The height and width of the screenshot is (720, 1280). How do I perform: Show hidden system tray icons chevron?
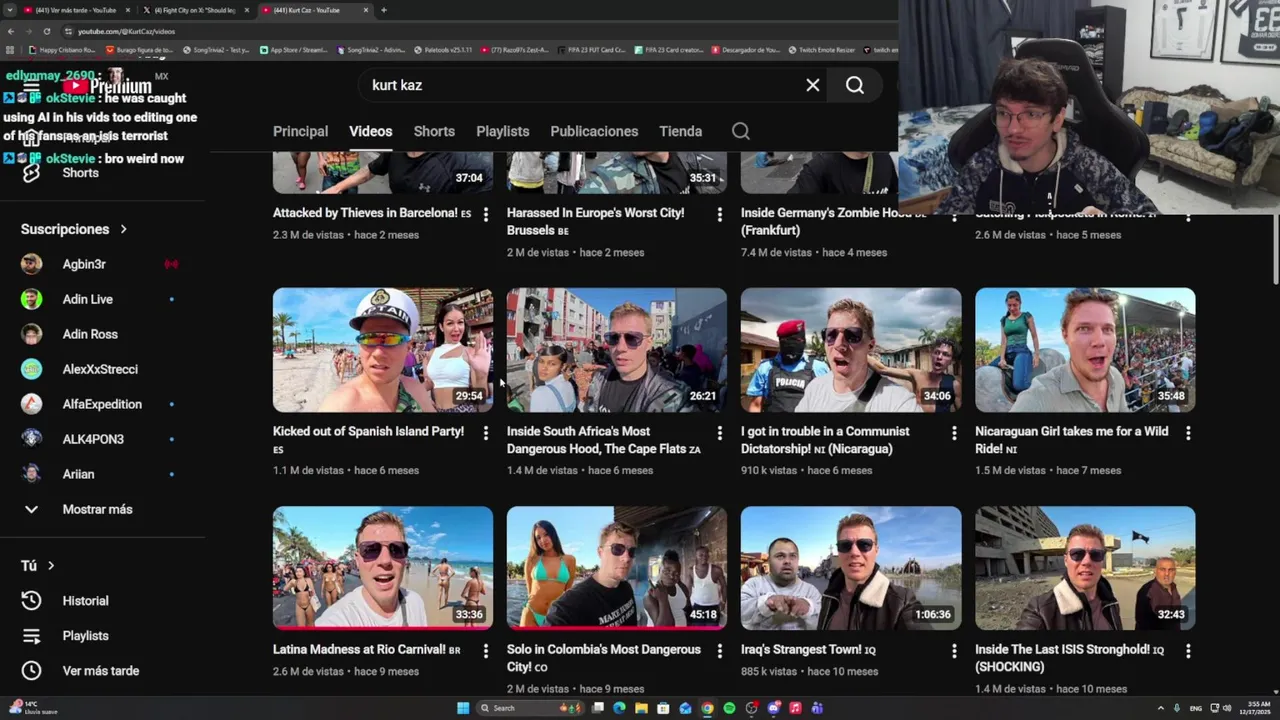(1160, 708)
